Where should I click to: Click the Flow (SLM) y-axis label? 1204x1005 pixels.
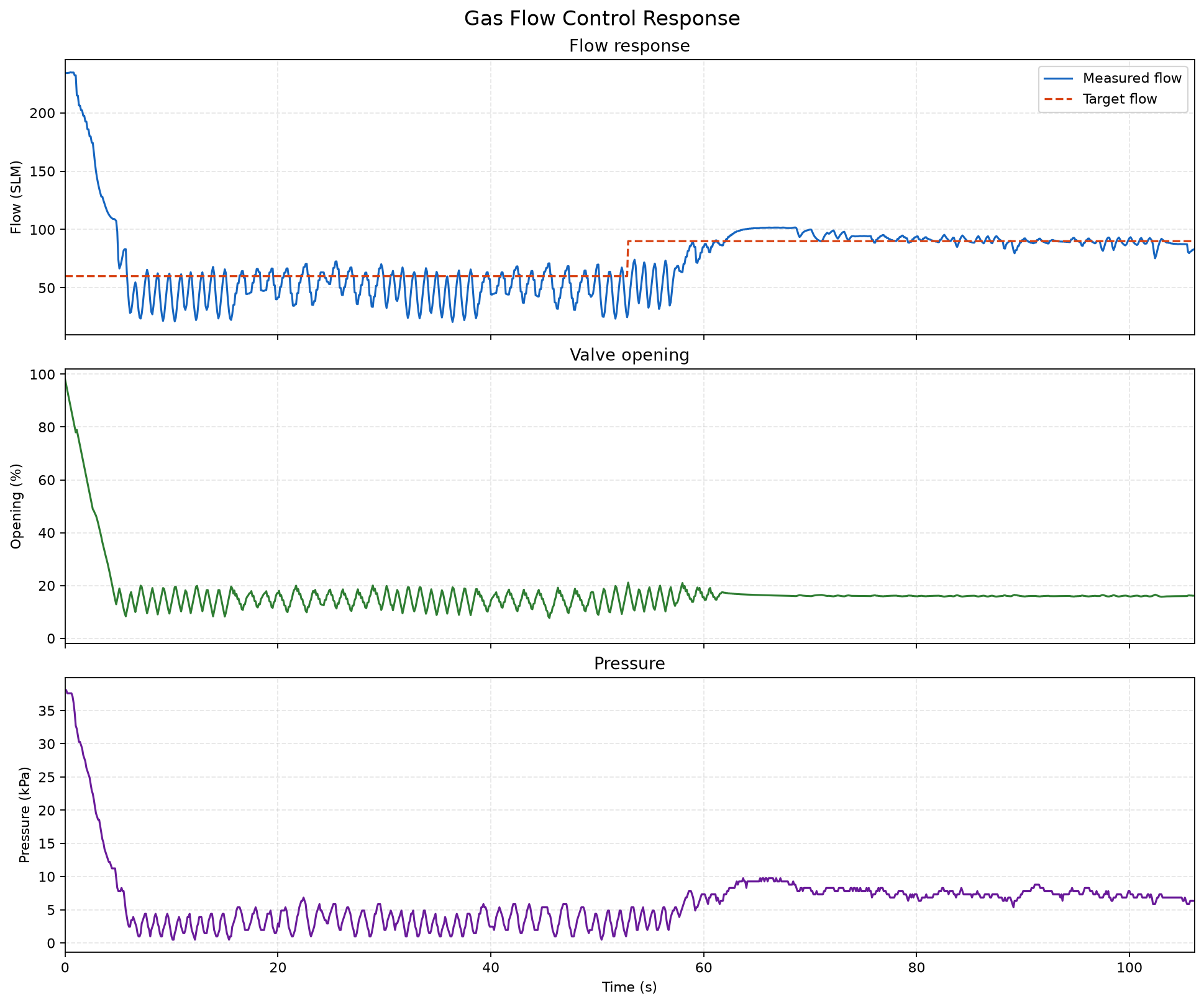[17, 198]
